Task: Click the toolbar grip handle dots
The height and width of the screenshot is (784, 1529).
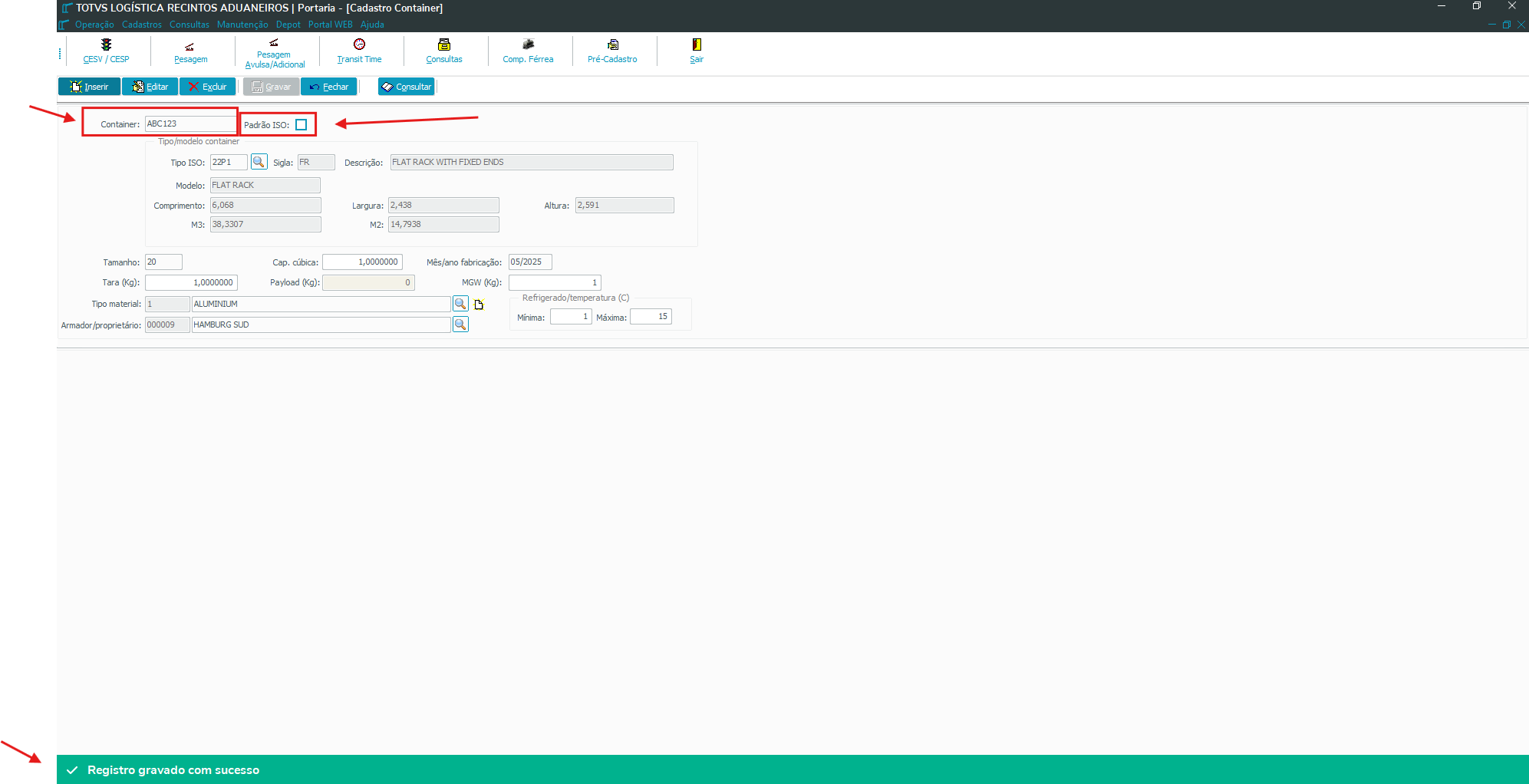Action: 60,54
